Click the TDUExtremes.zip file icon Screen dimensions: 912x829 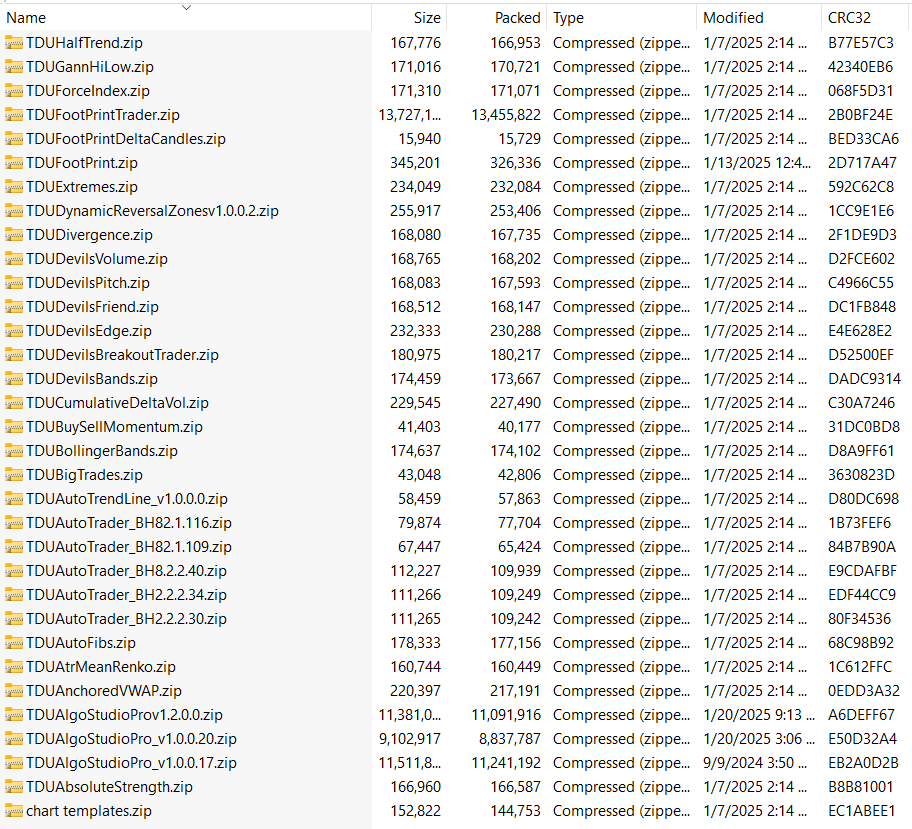point(14,187)
